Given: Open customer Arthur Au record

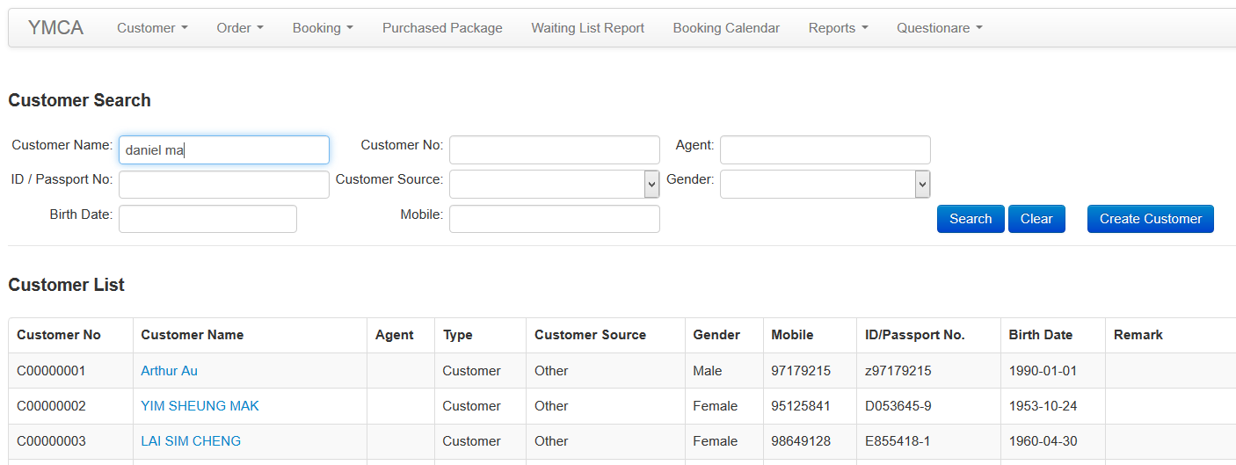Looking at the screenshot, I should coord(169,371).
